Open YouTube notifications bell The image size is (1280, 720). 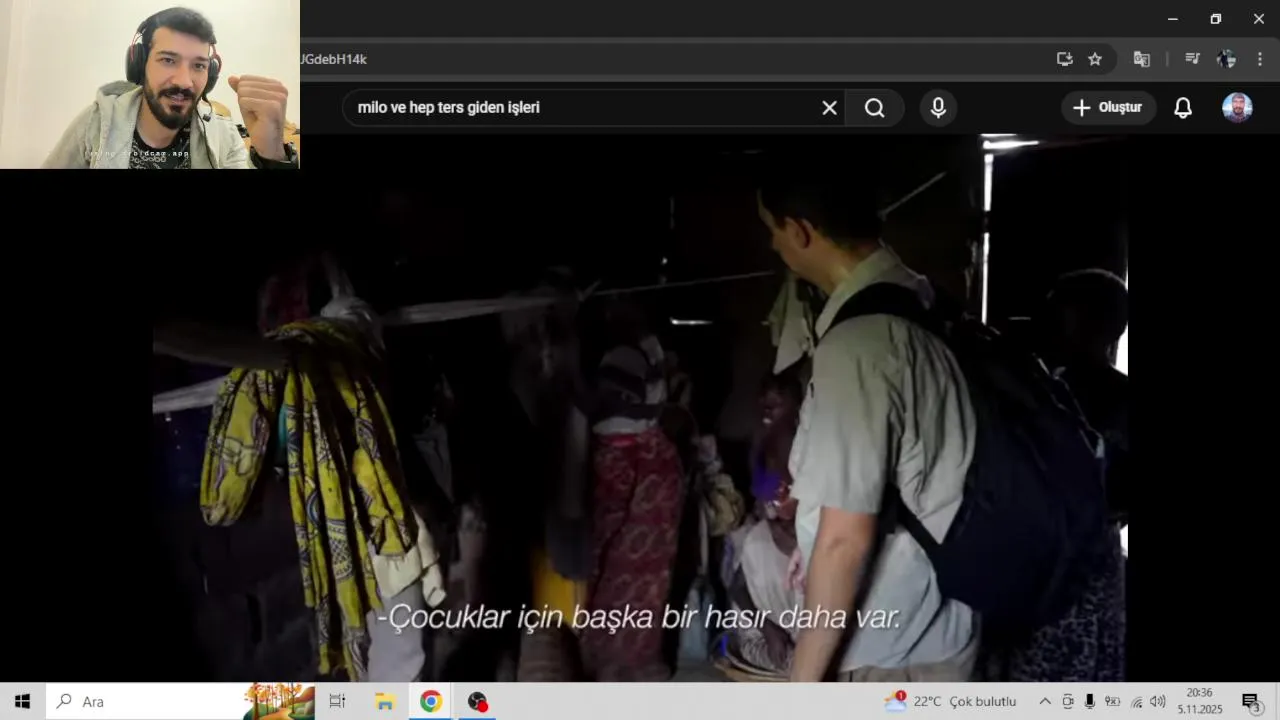click(x=1183, y=108)
